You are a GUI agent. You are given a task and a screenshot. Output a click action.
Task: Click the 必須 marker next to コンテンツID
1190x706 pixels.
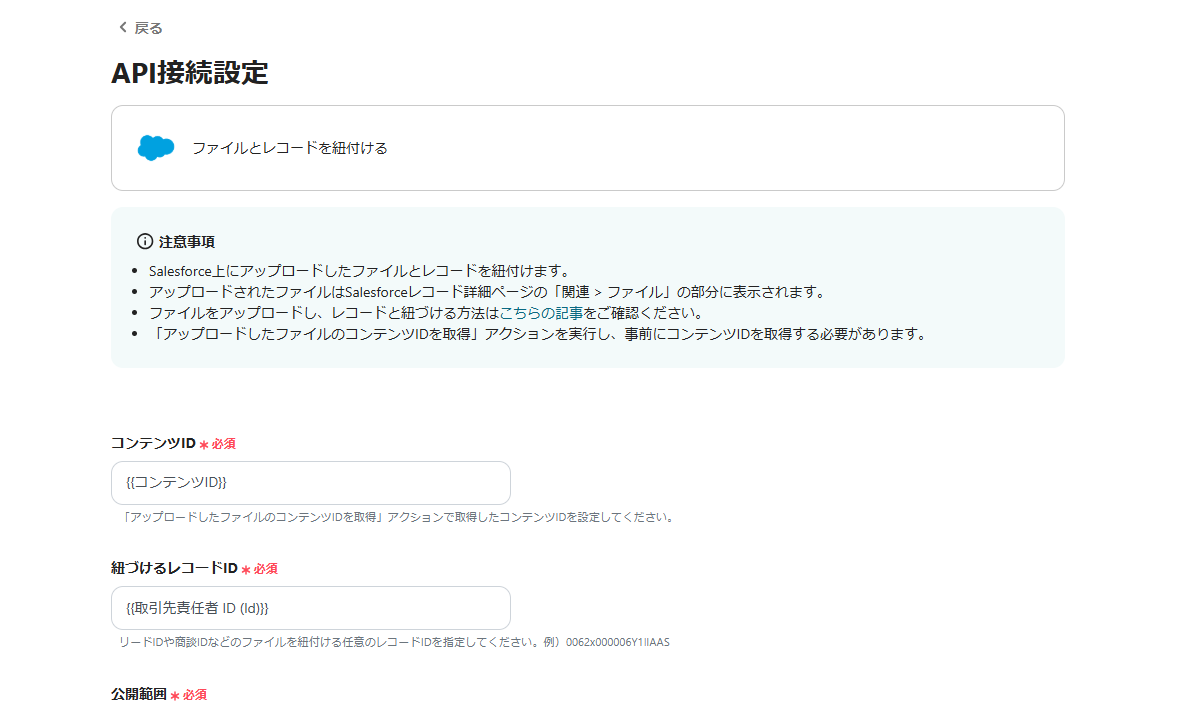pyautogui.click(x=217, y=444)
